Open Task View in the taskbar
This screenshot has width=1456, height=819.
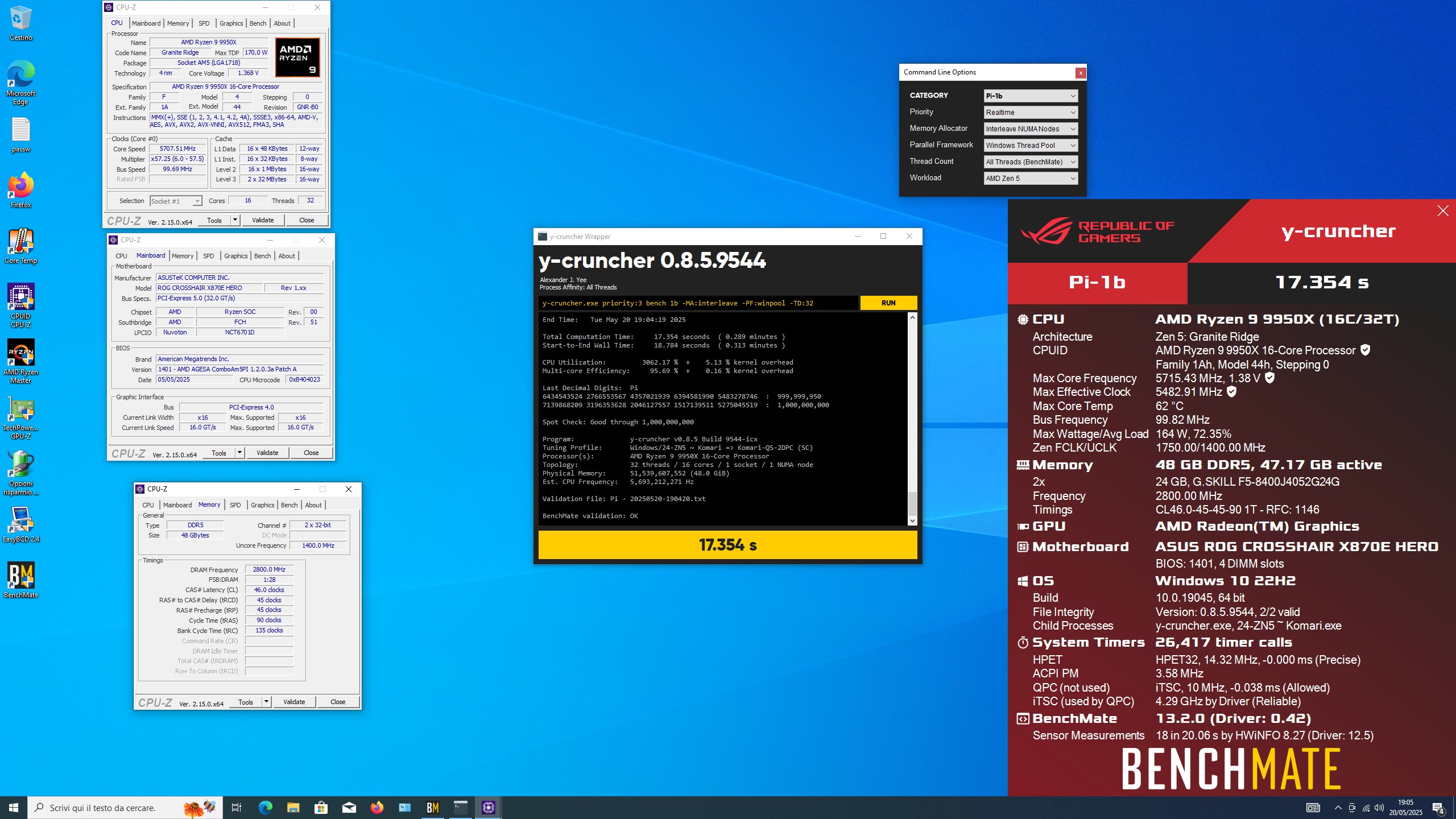237,808
